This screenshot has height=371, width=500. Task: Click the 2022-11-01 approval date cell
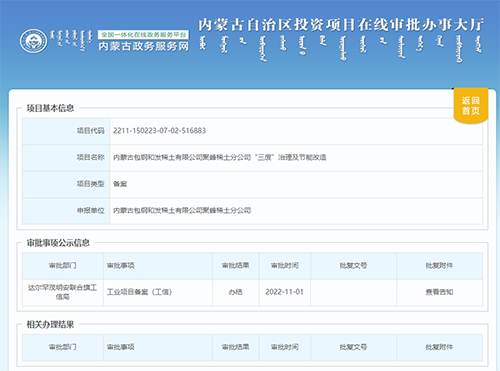[285, 292]
